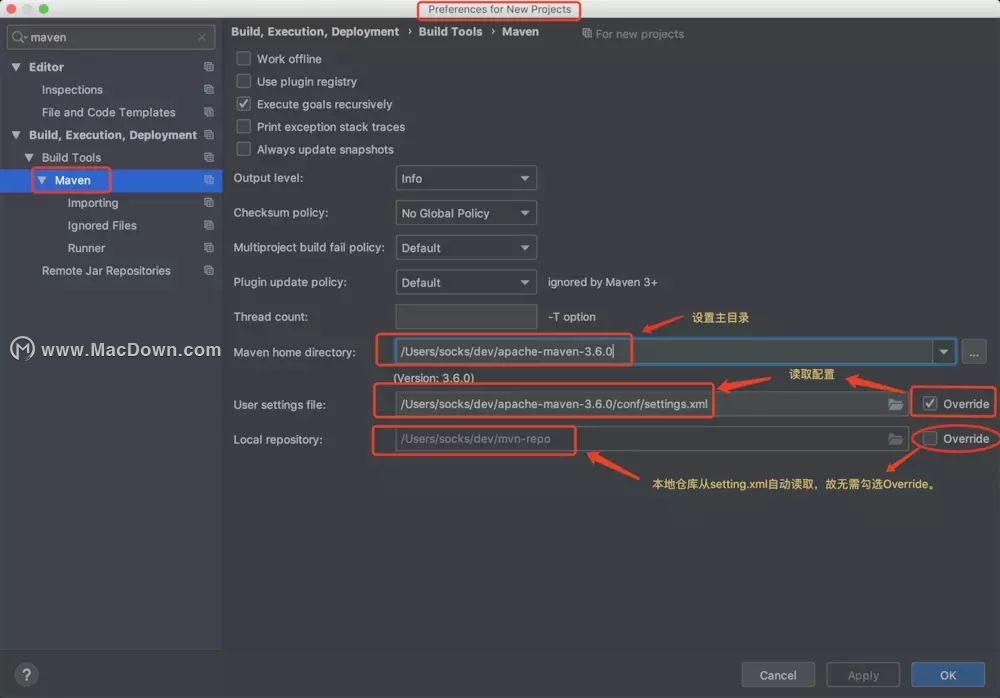Open the help question mark button
The image size is (1000, 698).
(x=26, y=674)
